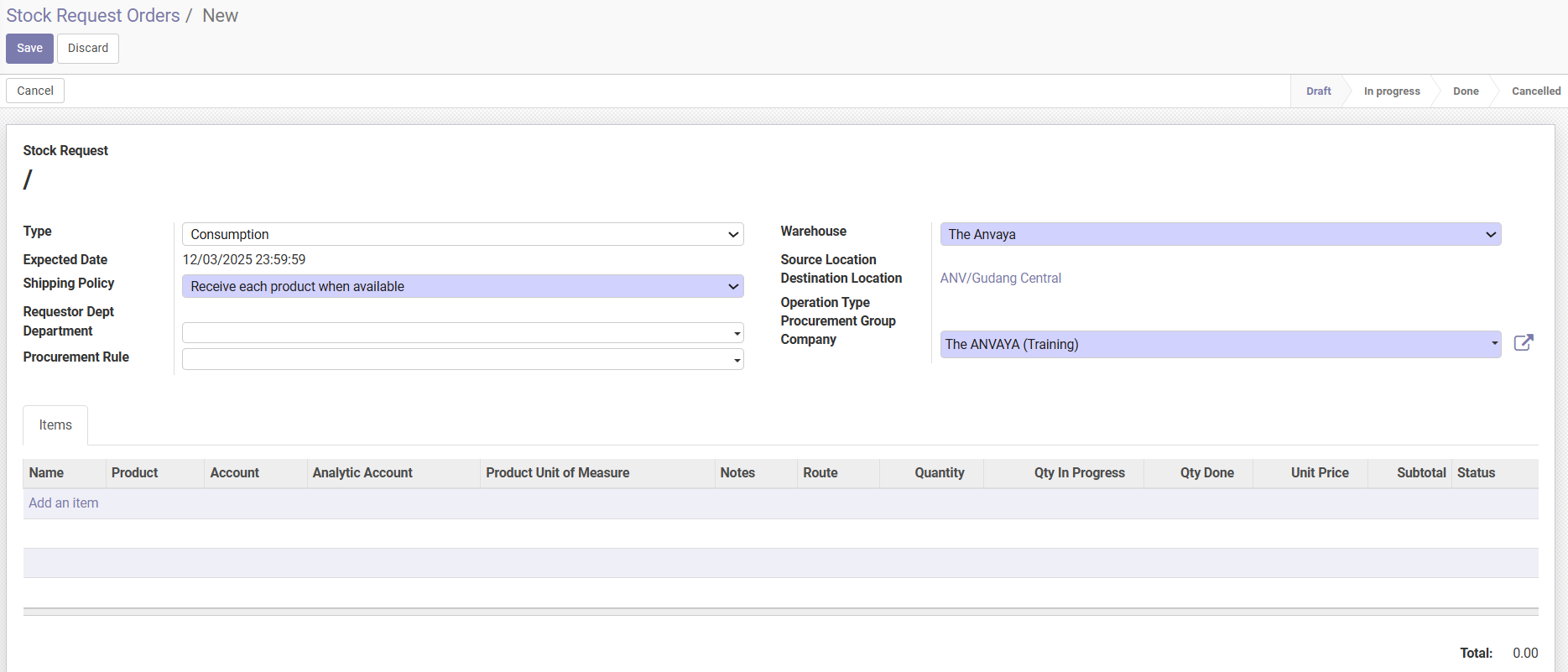The image size is (1568, 672).
Task: Sort by Product column header
Action: [135, 473]
